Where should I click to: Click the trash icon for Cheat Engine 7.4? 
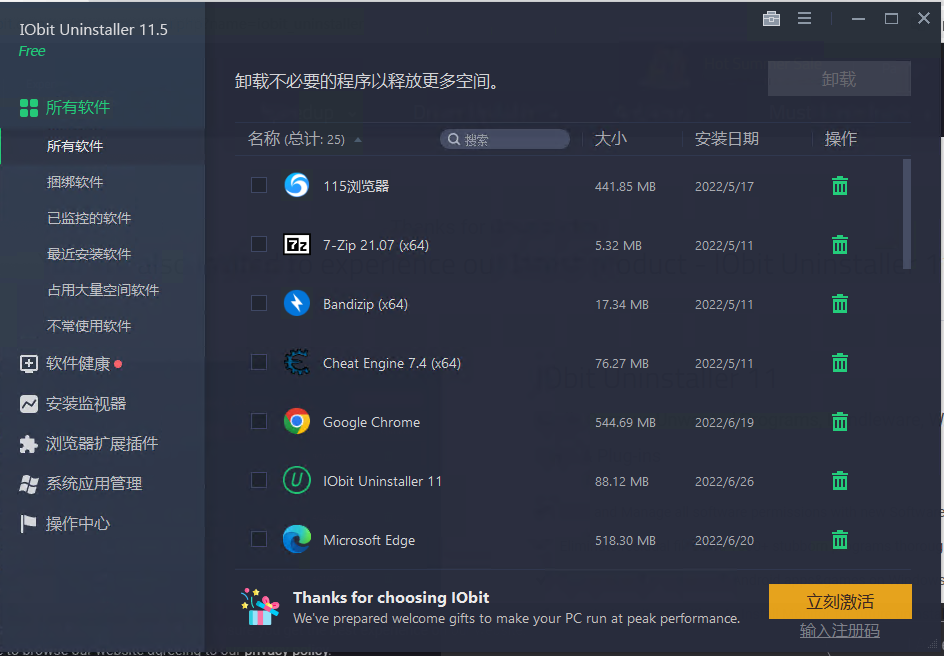[x=840, y=363]
